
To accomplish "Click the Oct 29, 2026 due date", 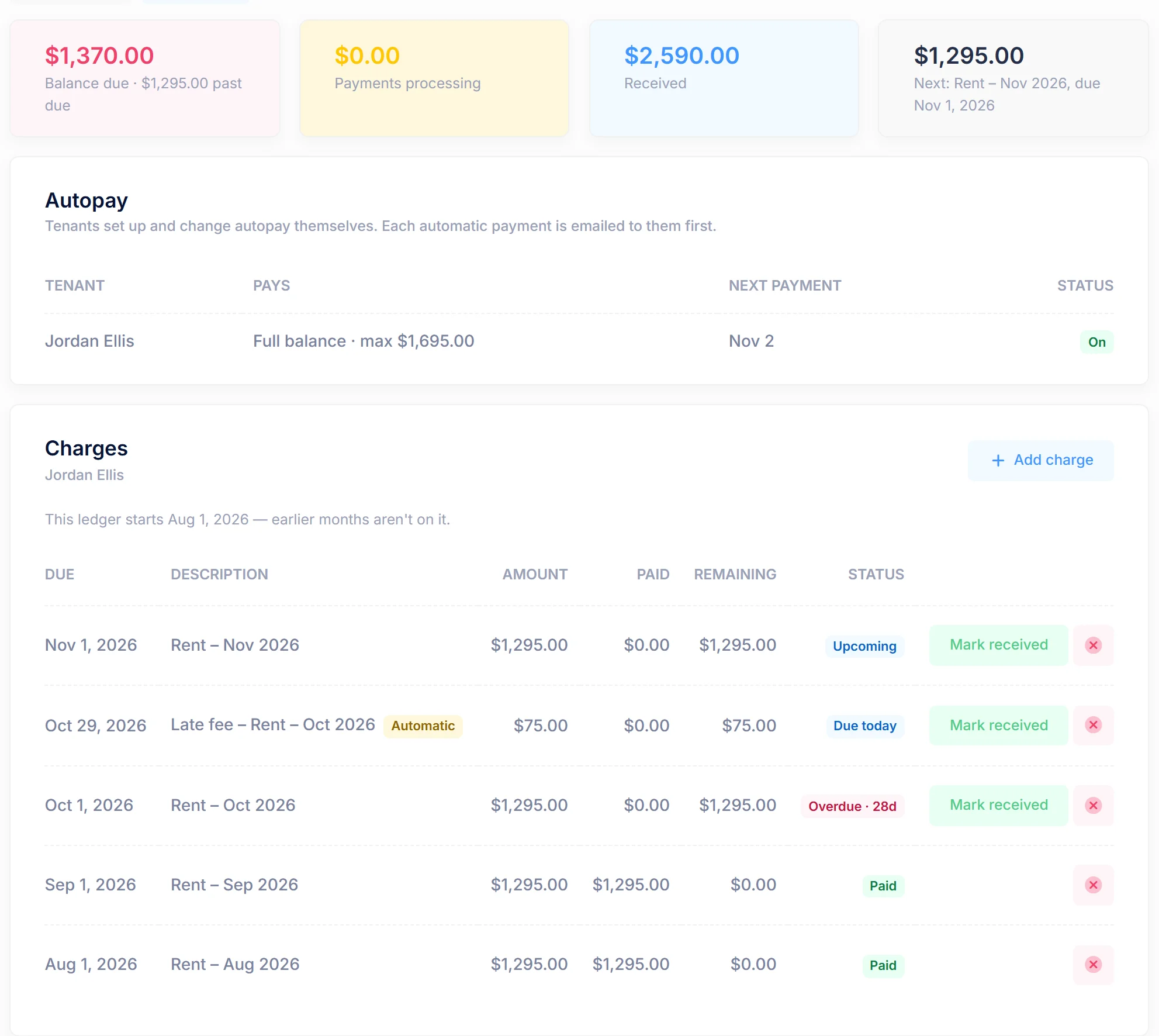I will [96, 726].
